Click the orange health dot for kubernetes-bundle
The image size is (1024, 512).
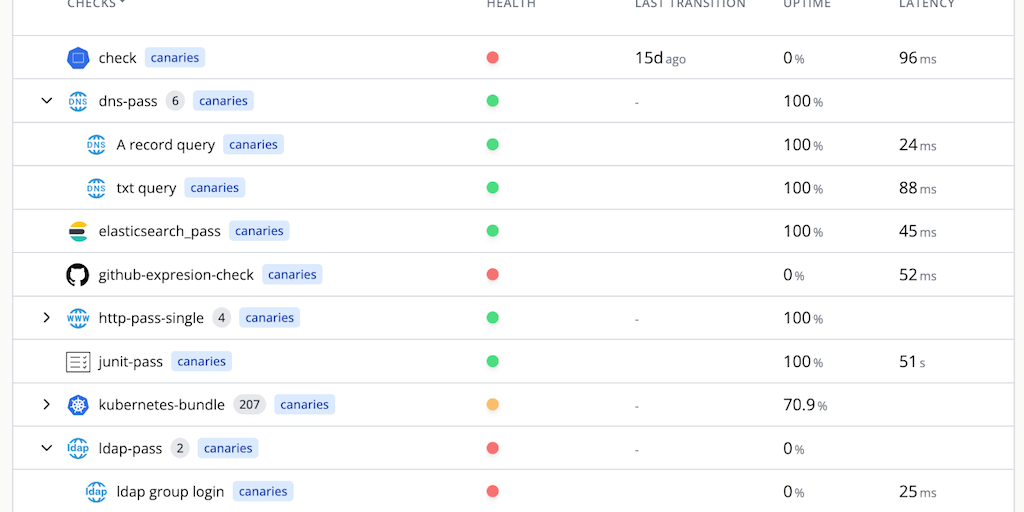pyautogui.click(x=492, y=405)
